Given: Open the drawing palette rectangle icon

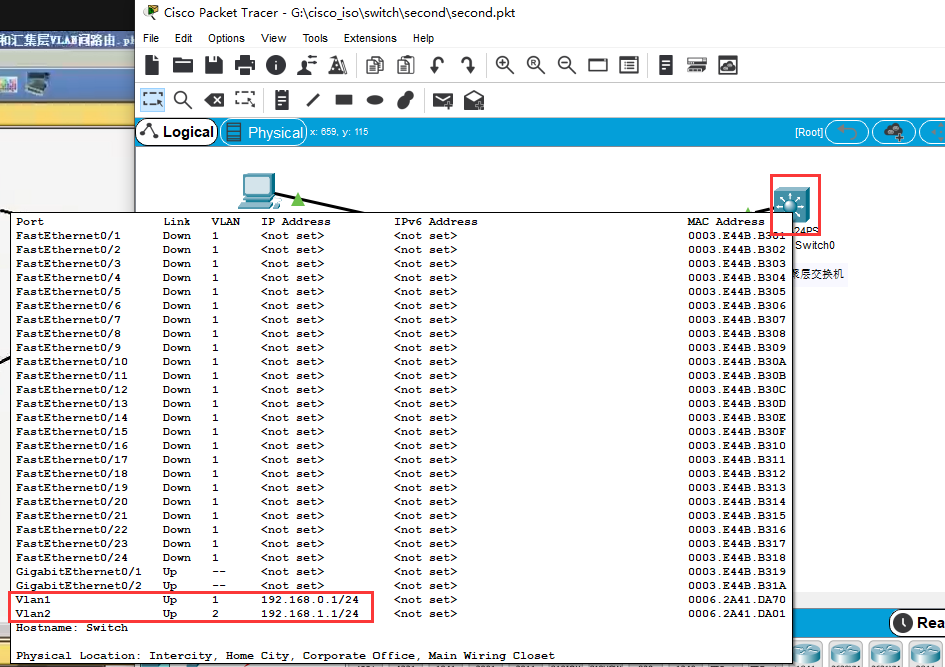Looking at the screenshot, I should pyautogui.click(x=598, y=65).
